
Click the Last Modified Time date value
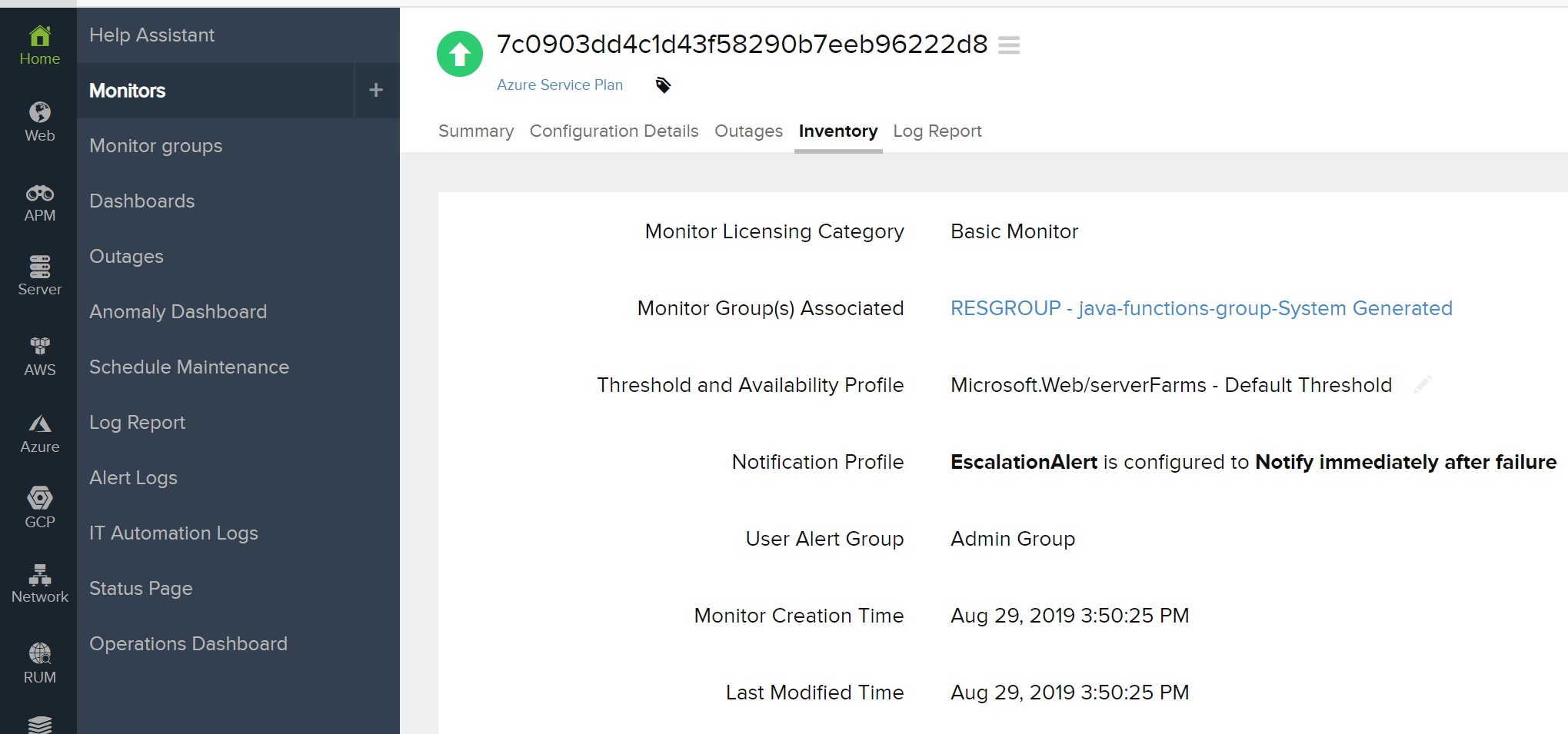(x=1070, y=692)
